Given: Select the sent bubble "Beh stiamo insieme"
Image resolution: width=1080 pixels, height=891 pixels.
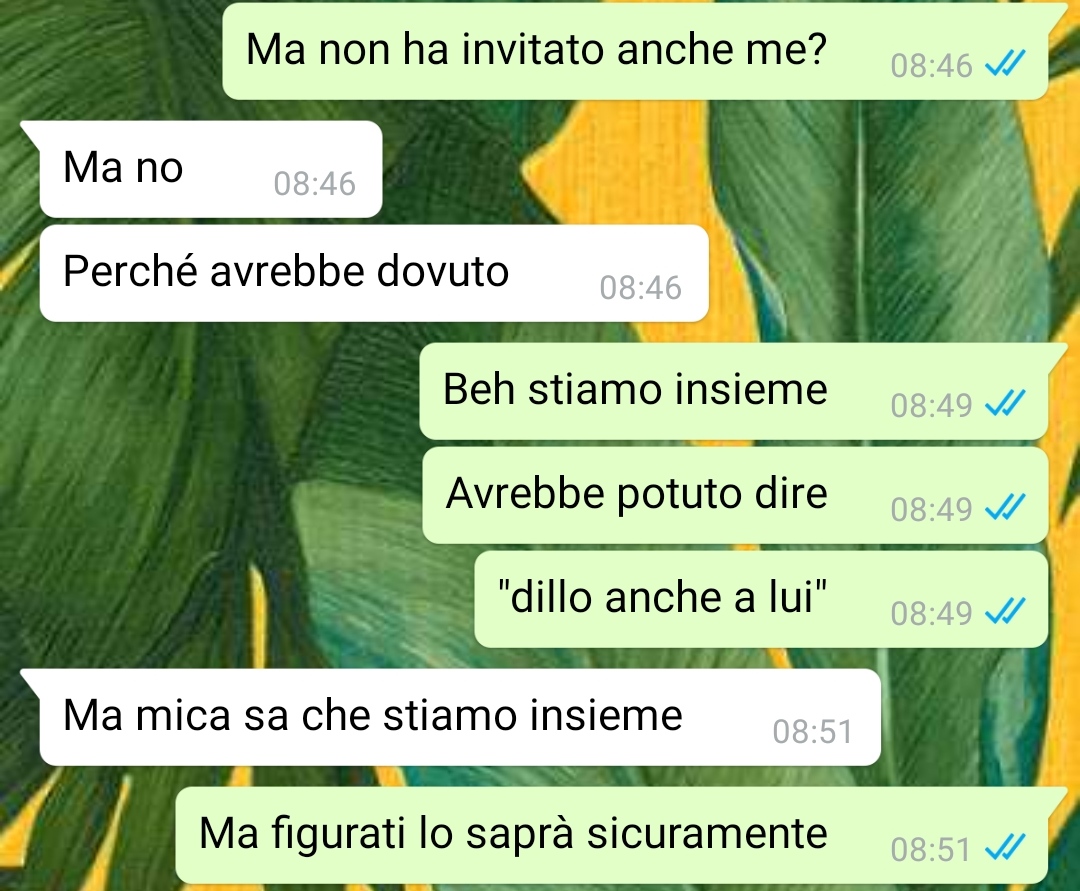Looking at the screenshot, I should tap(734, 391).
